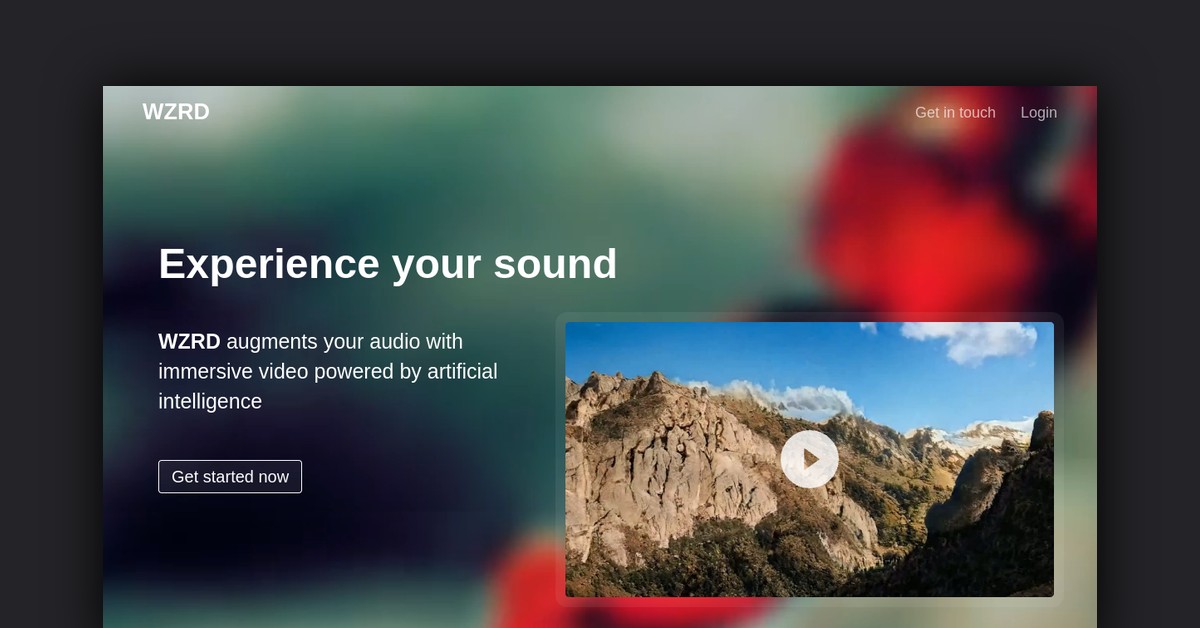Open the Login page
This screenshot has width=1200, height=628.
pos(1038,113)
